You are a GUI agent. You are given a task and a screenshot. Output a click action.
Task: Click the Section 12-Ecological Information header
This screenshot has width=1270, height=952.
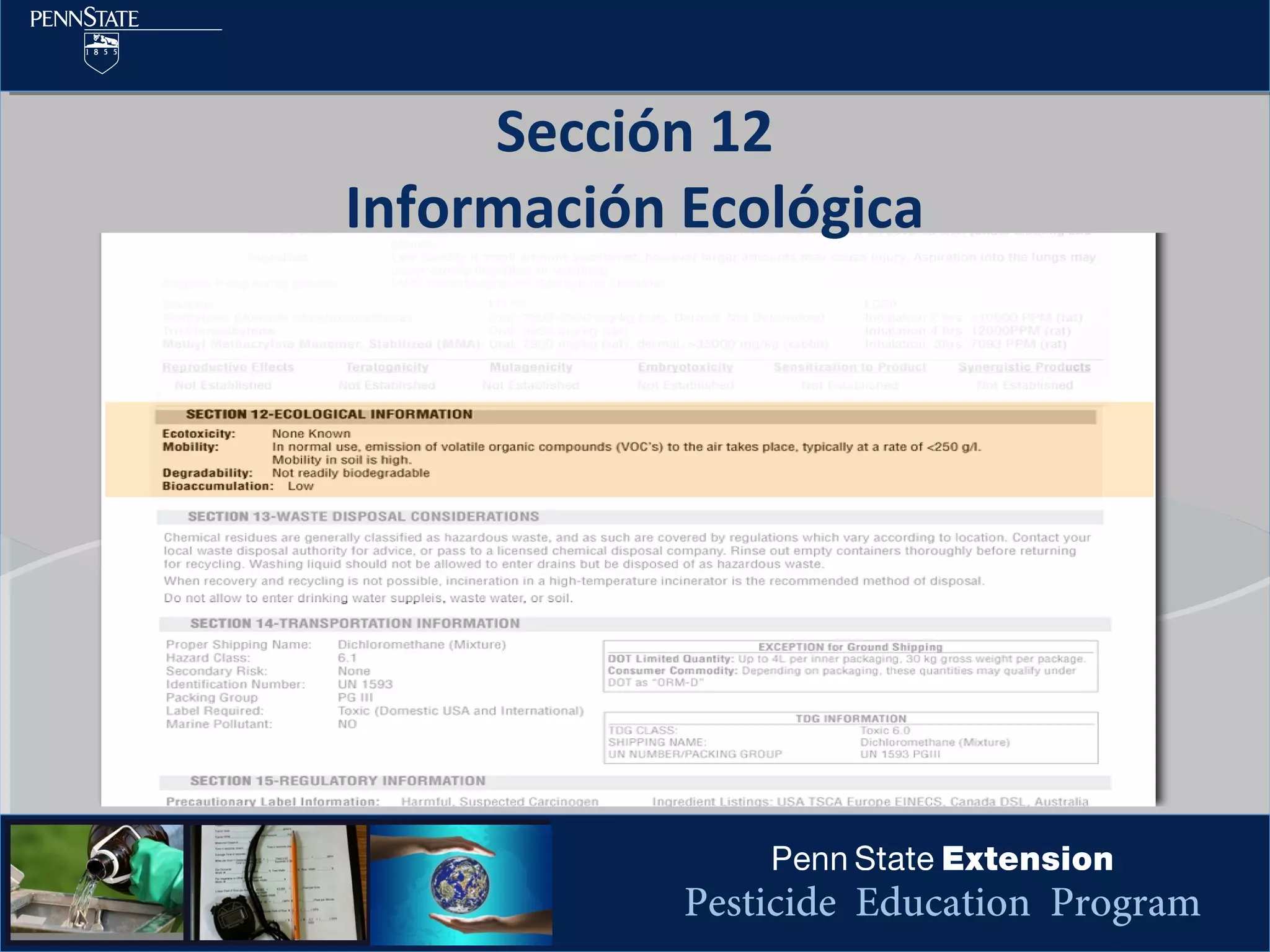tap(329, 415)
